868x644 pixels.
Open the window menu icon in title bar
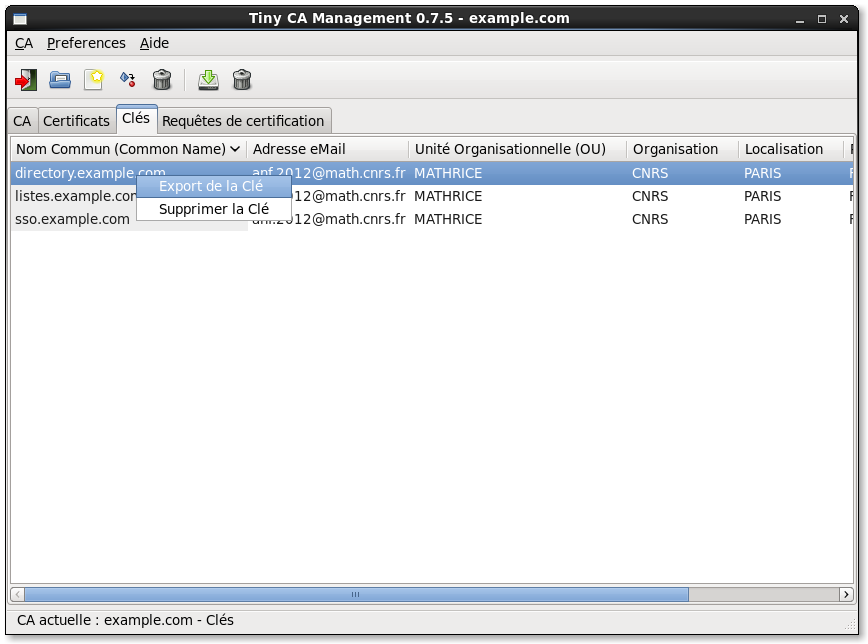pyautogui.click(x=20, y=18)
